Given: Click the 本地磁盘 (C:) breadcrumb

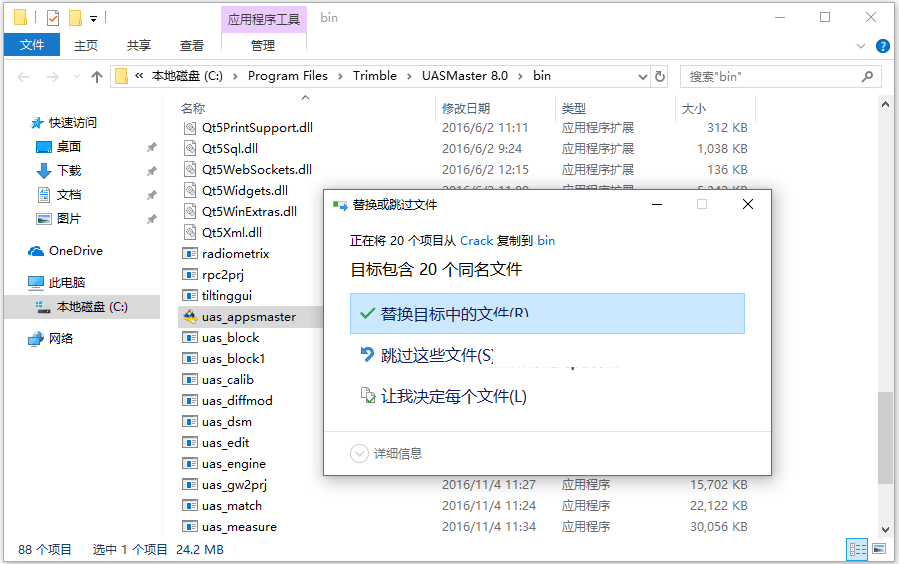Looking at the screenshot, I should (x=187, y=76).
